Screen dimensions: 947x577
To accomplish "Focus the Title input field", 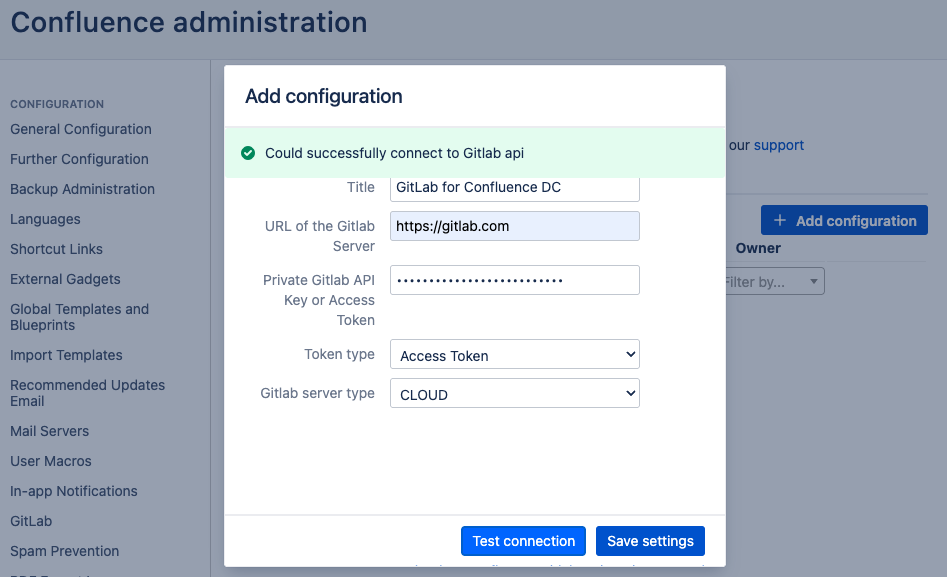I will click(x=515, y=189).
